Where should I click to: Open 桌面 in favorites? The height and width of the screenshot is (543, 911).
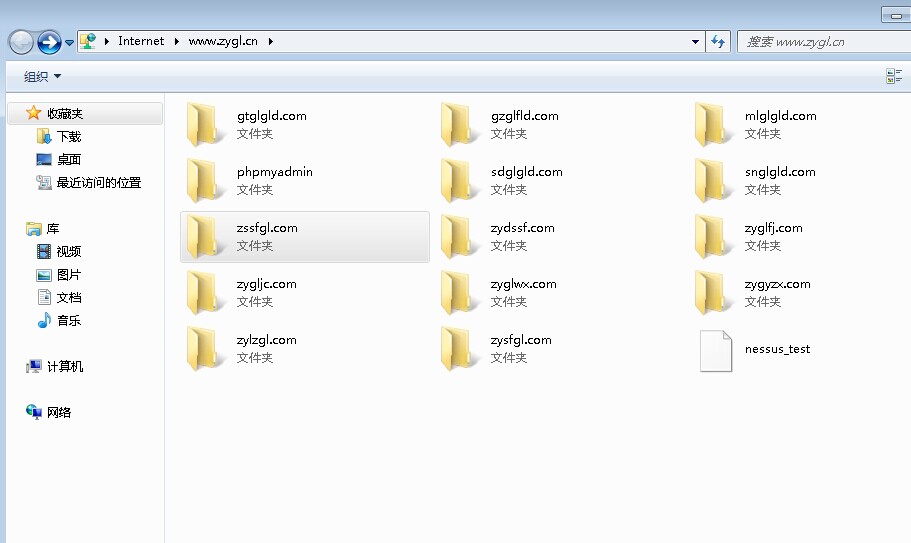69,159
